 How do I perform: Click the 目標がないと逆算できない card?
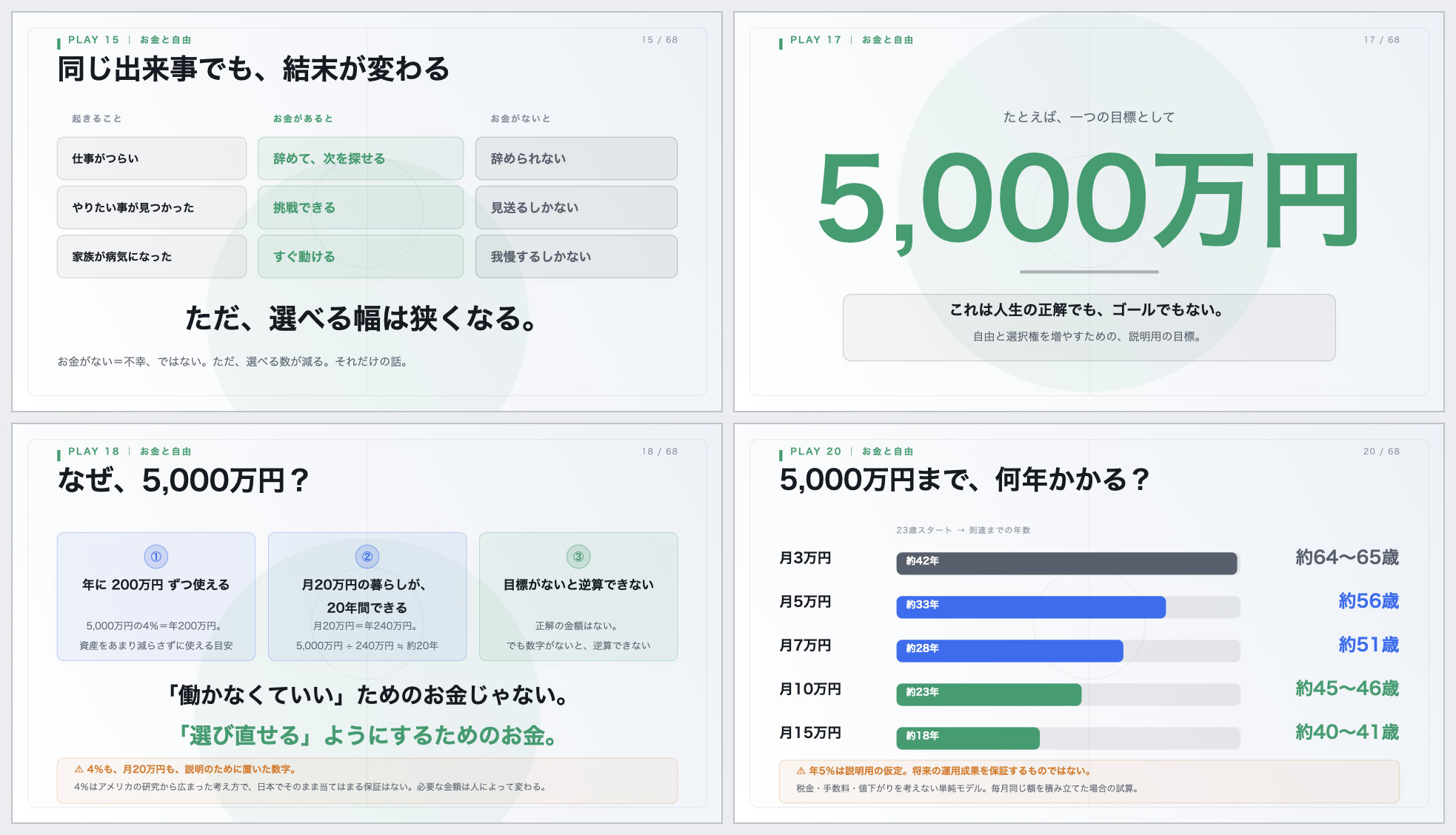[x=578, y=597]
